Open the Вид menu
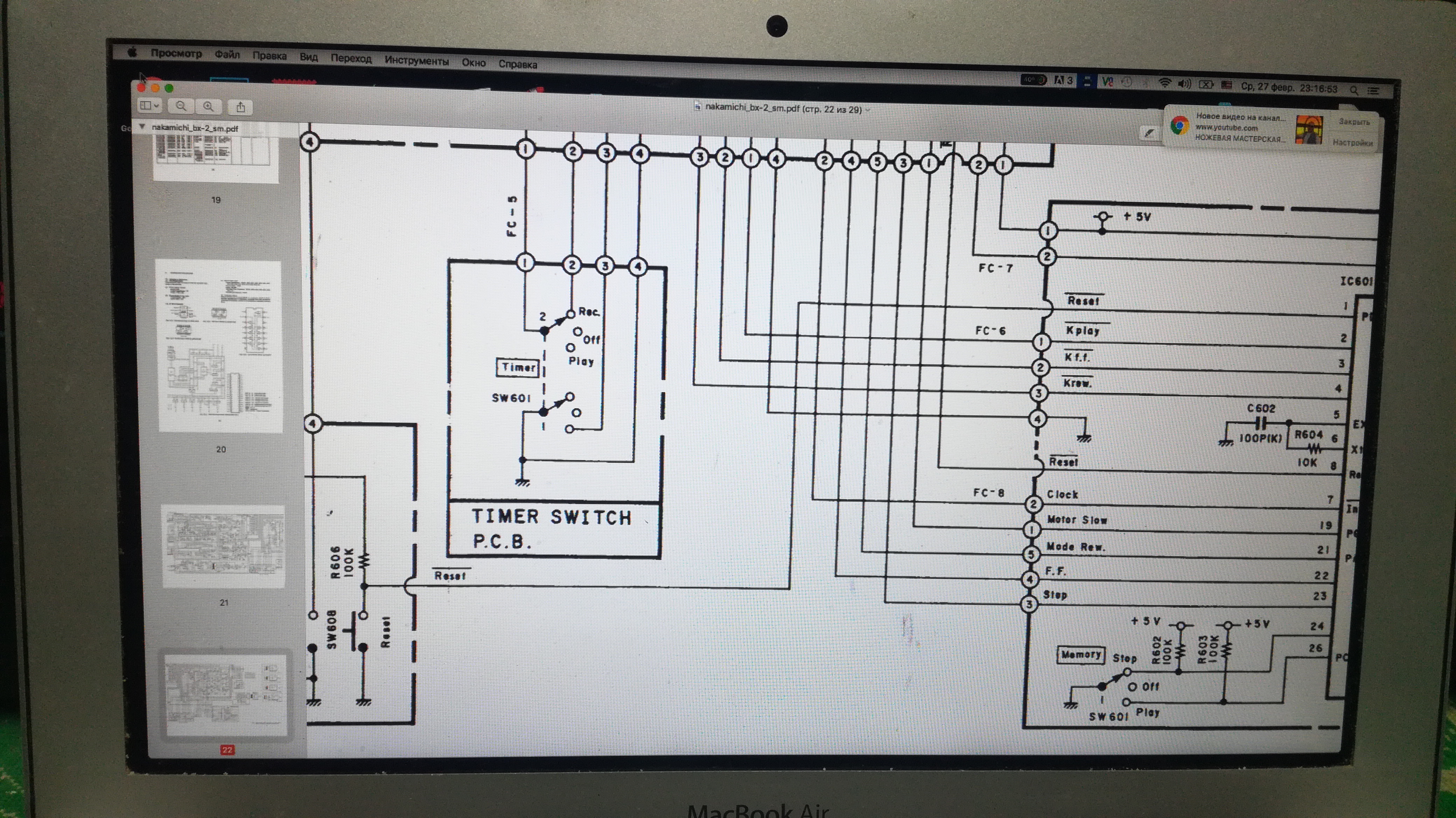 (308, 57)
